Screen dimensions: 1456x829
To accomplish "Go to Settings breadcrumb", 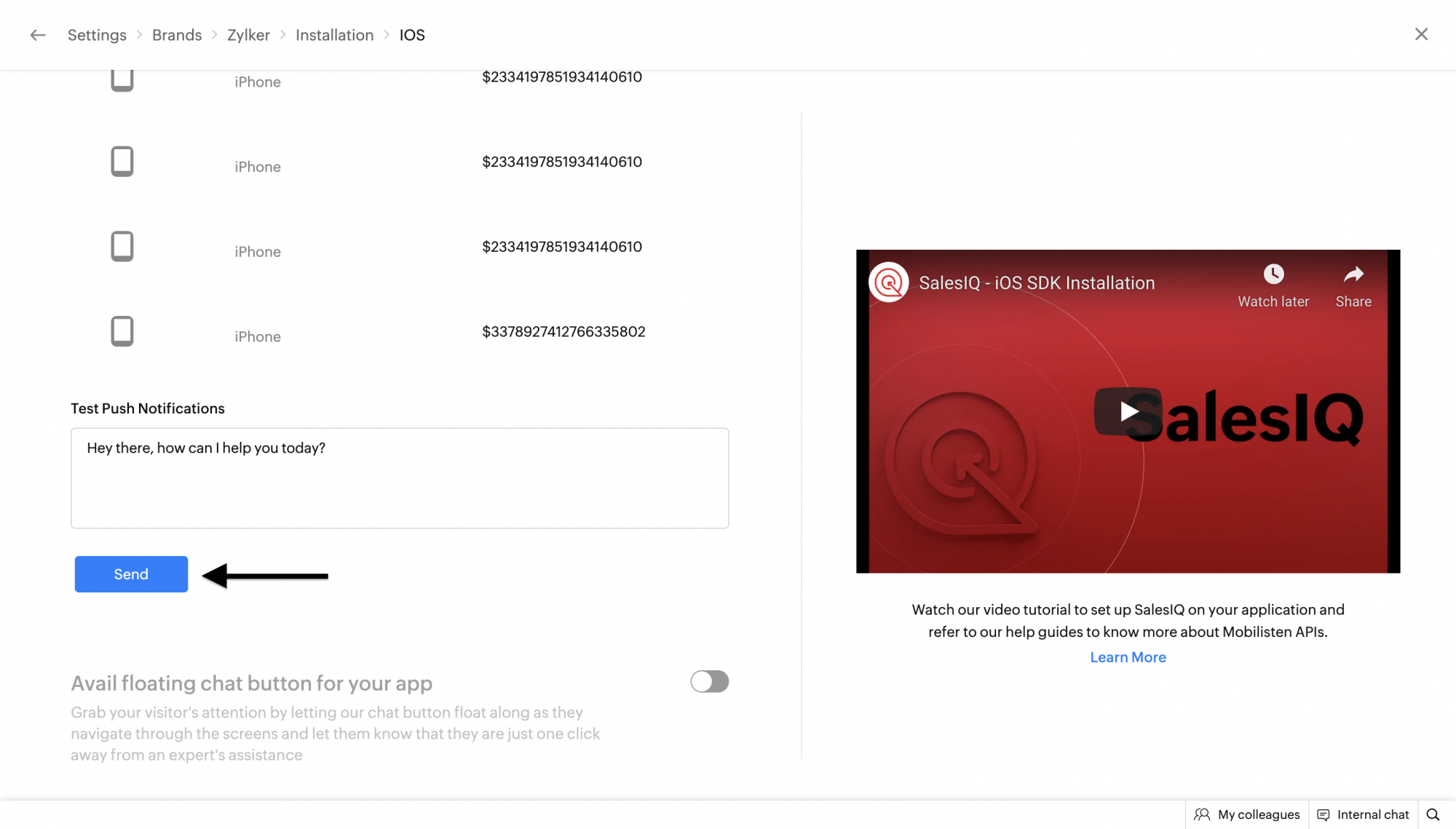I will tap(97, 35).
